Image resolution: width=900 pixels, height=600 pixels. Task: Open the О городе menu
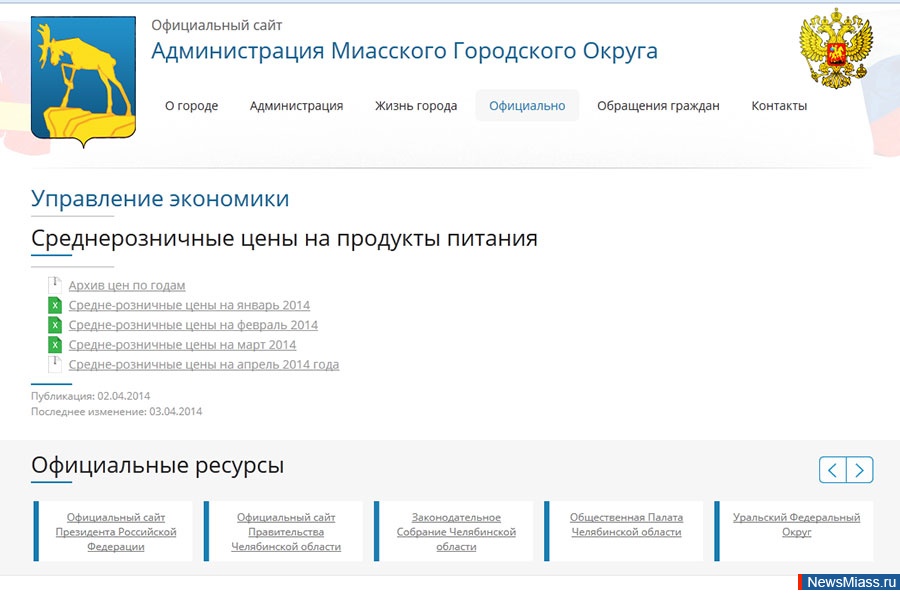pos(191,106)
